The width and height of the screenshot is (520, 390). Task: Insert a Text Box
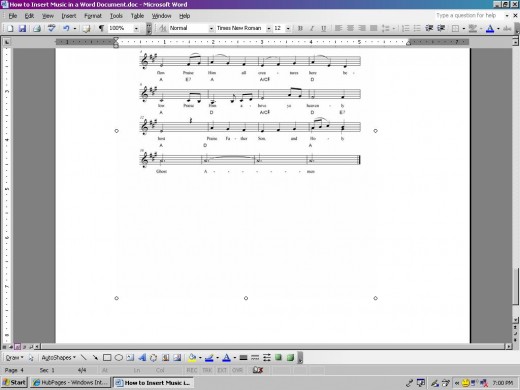[x=130, y=358]
